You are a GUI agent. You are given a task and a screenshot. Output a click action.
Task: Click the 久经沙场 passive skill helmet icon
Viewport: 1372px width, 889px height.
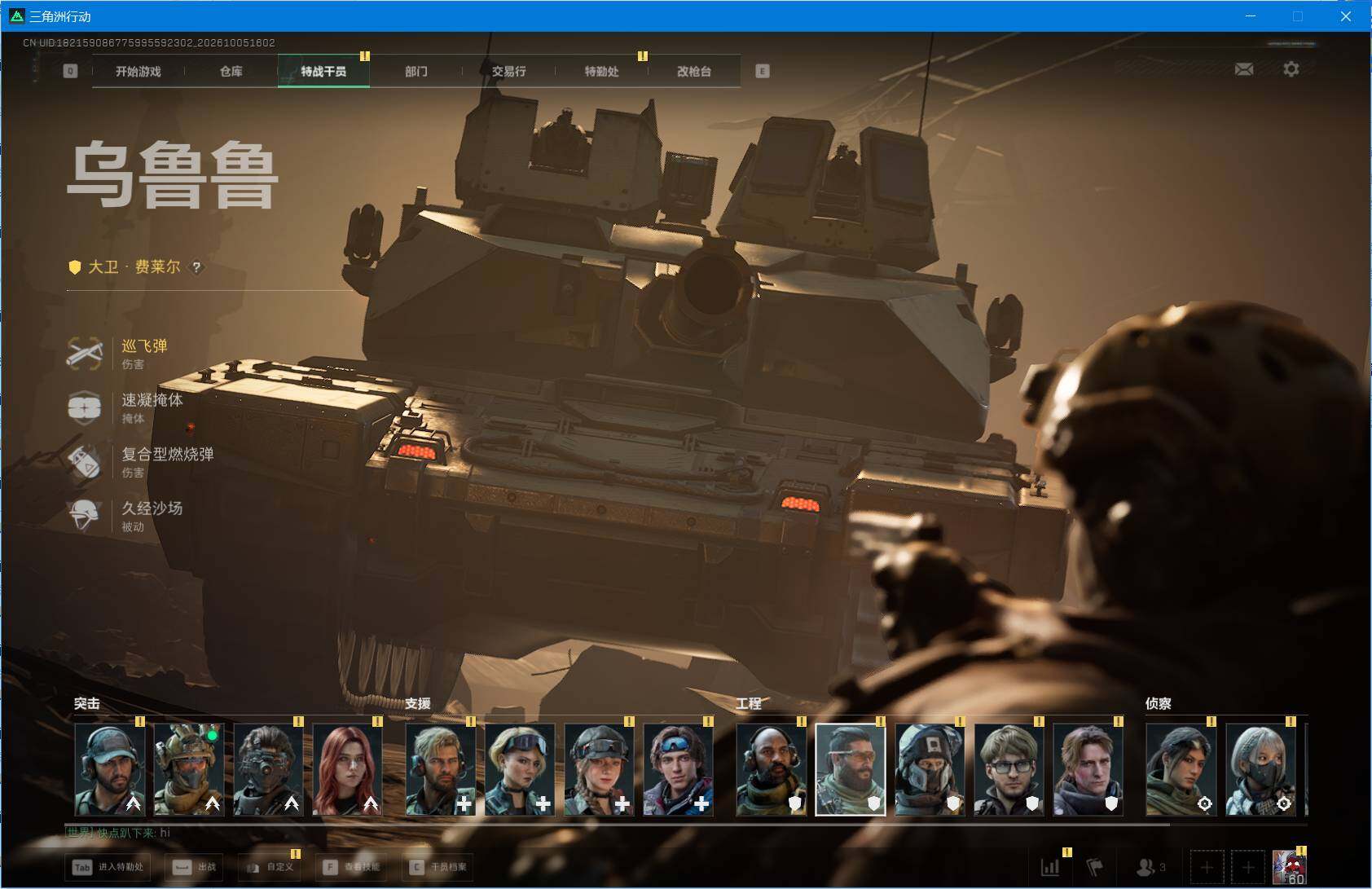tap(84, 516)
